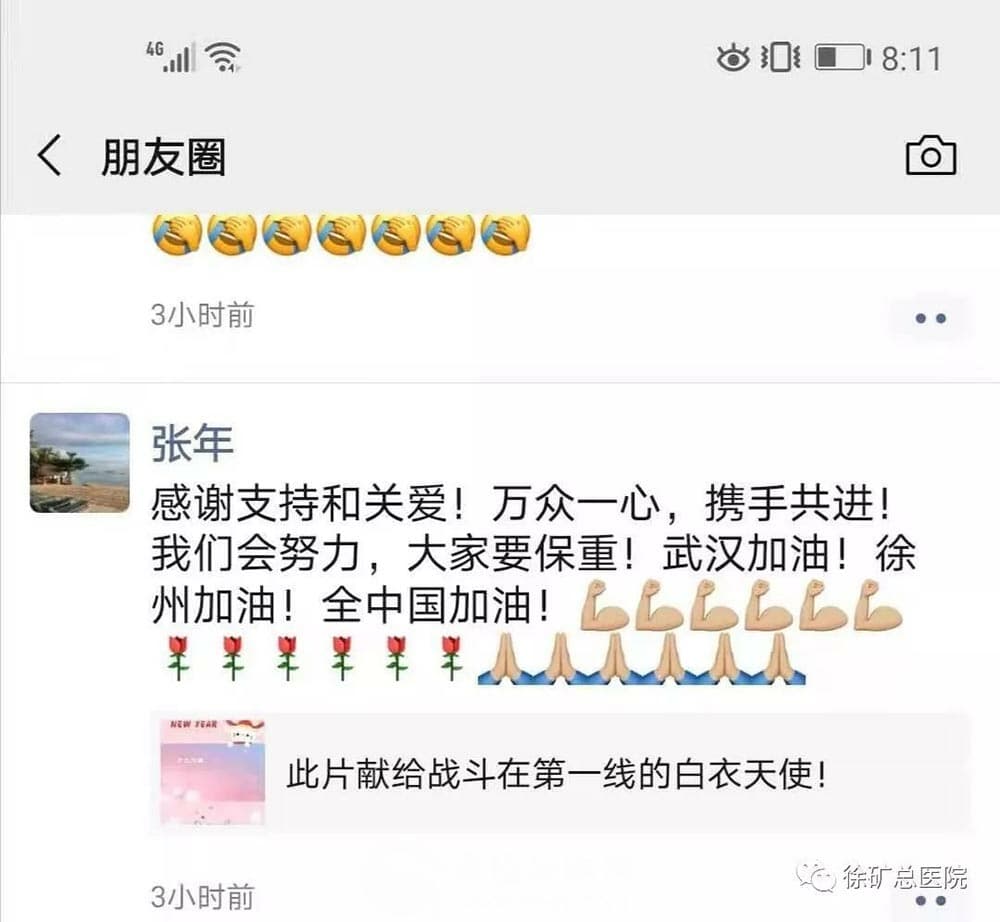Tap the 朋友圈 title in the header
Screen dimensions: 1000x922
click(x=163, y=157)
